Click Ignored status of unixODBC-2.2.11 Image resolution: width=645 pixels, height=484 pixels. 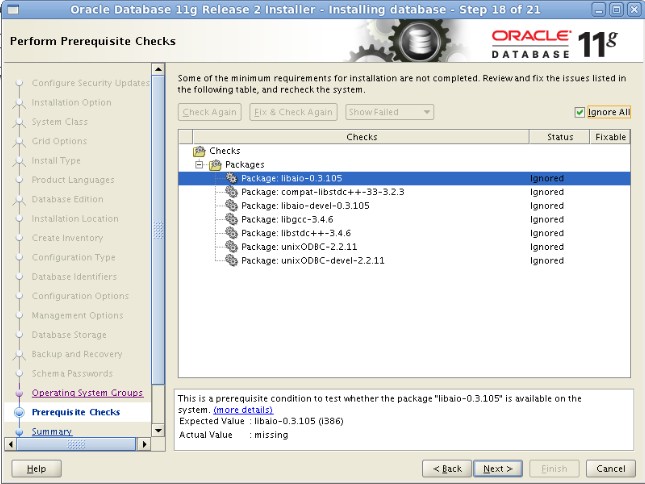coord(547,247)
